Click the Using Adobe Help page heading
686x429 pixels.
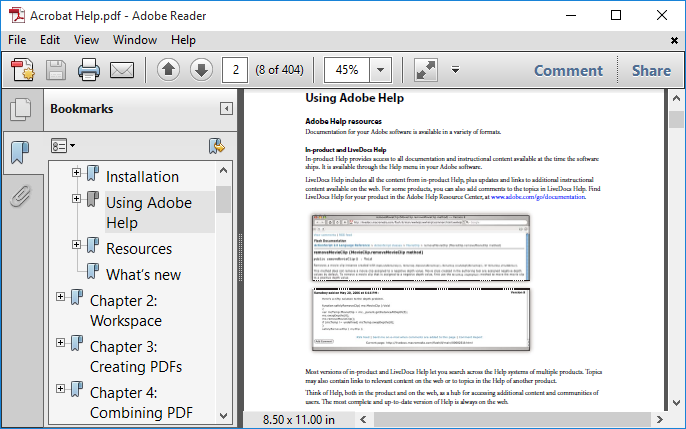(x=354, y=98)
